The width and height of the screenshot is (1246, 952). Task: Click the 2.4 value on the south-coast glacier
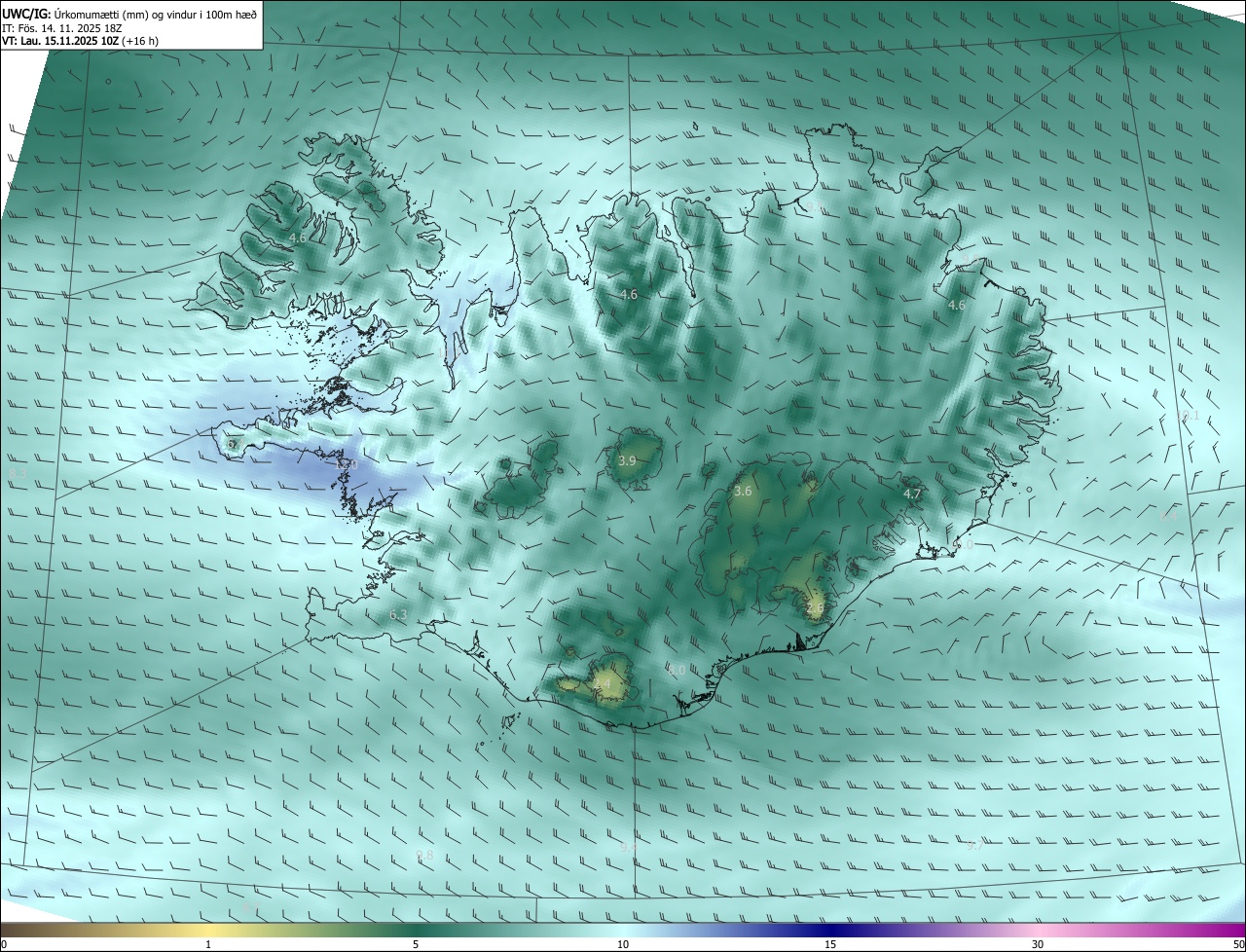click(603, 686)
